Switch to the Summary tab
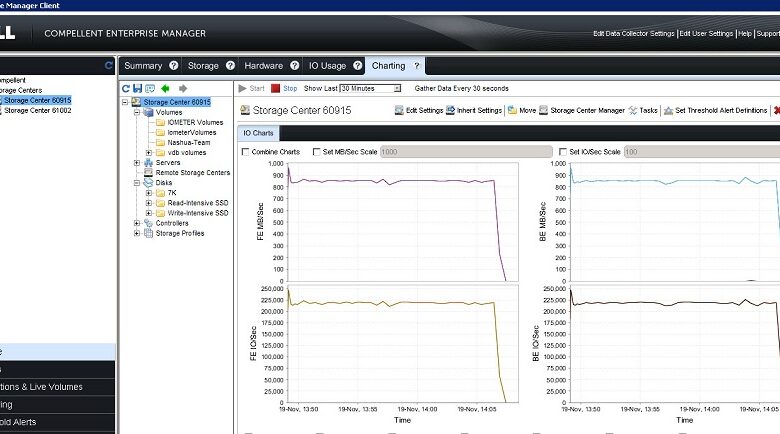Screen dimensions: 780x434 tap(143, 66)
